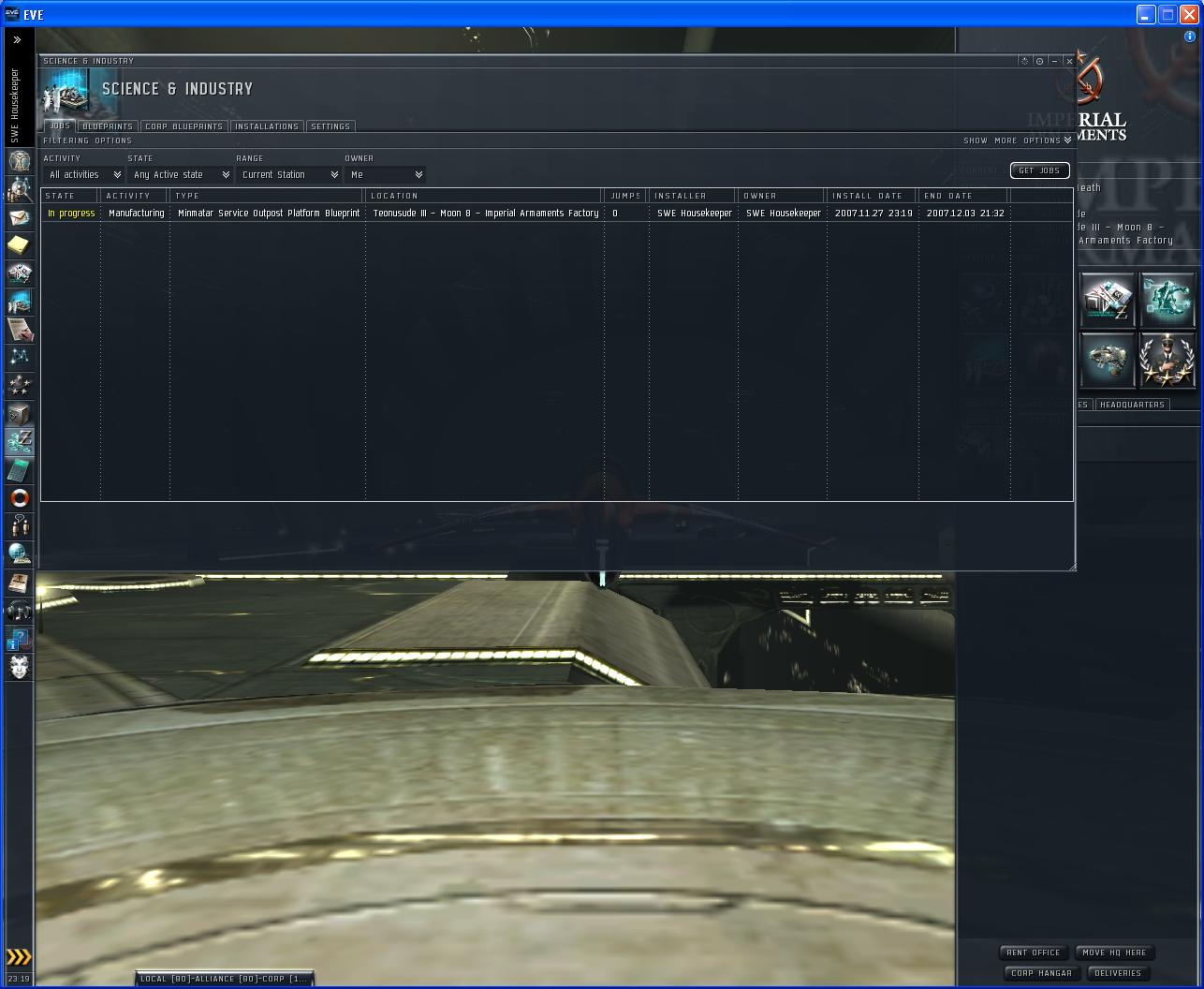
Task: Click the EVE icon in the window title bar
Action: coord(12,14)
